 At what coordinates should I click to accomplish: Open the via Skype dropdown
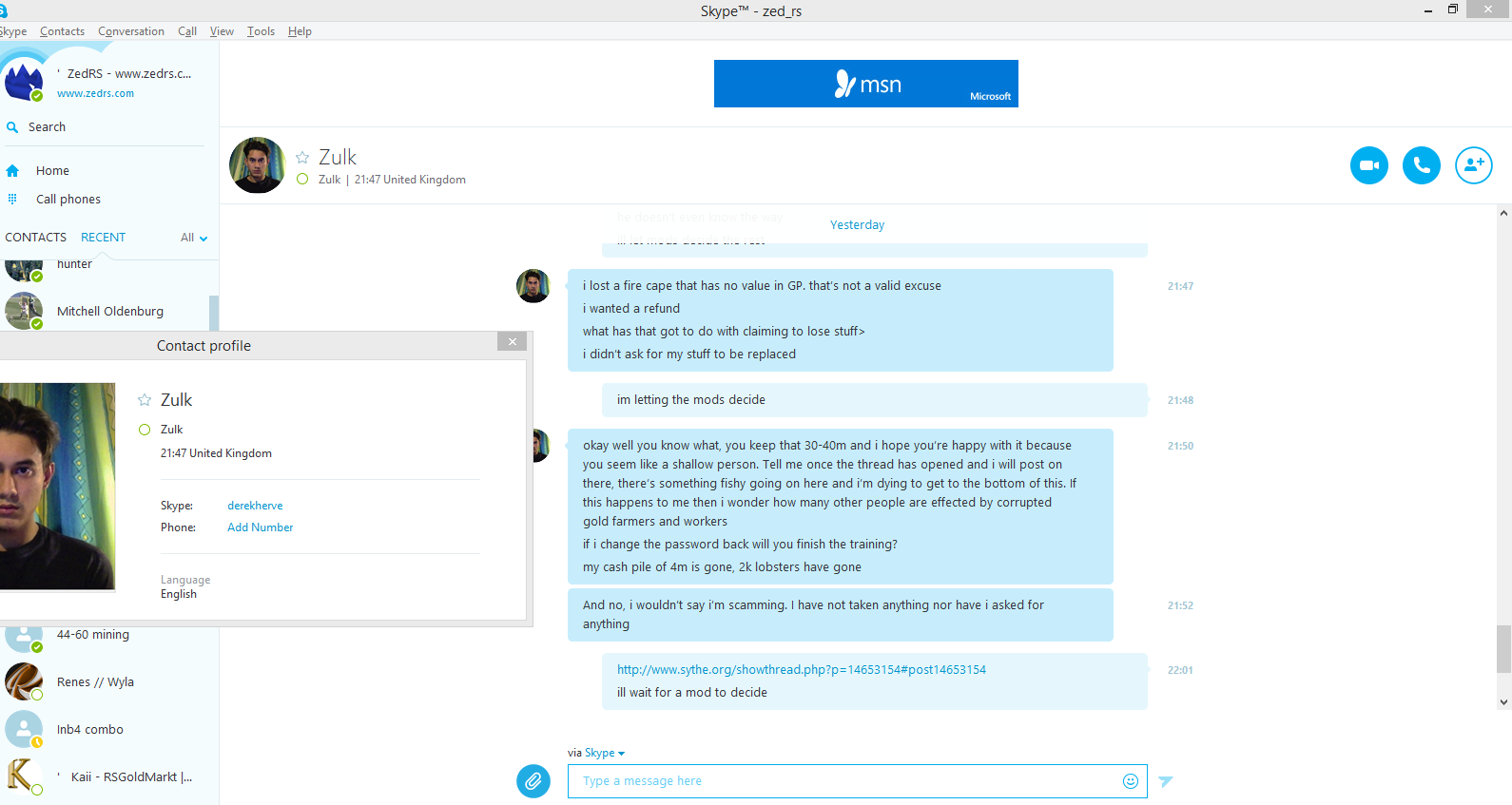coord(605,753)
